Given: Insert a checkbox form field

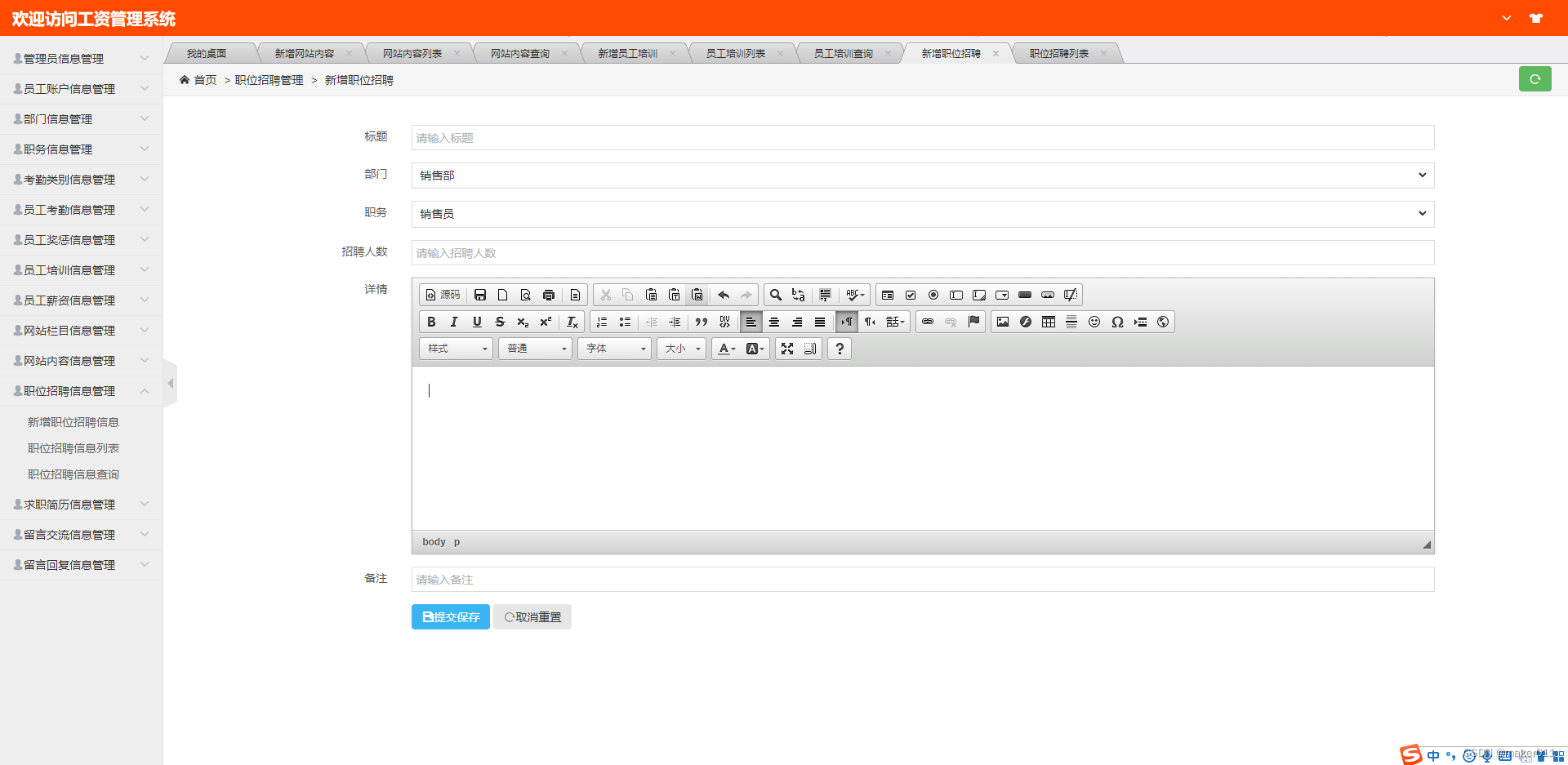Looking at the screenshot, I should point(911,295).
